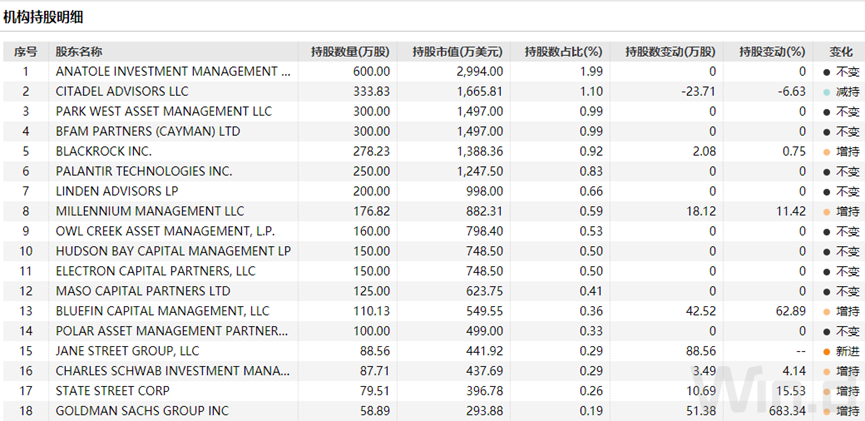Select MASO CAPITAL PARTNERS LTD

[143, 291]
